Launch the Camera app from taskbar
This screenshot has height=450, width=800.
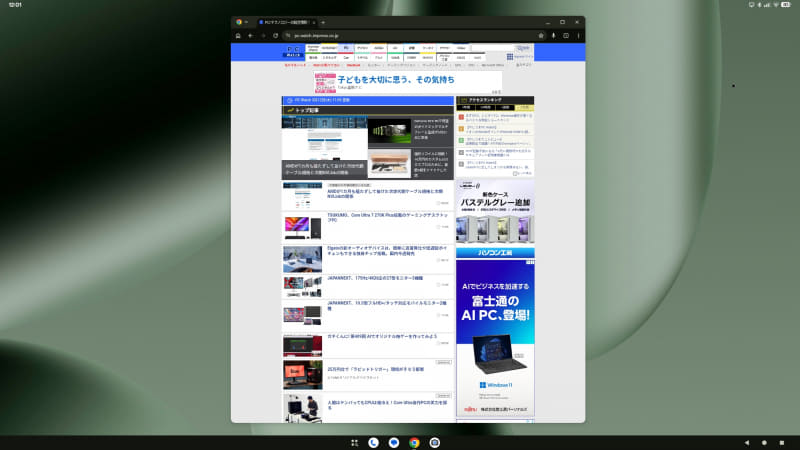click(x=435, y=443)
